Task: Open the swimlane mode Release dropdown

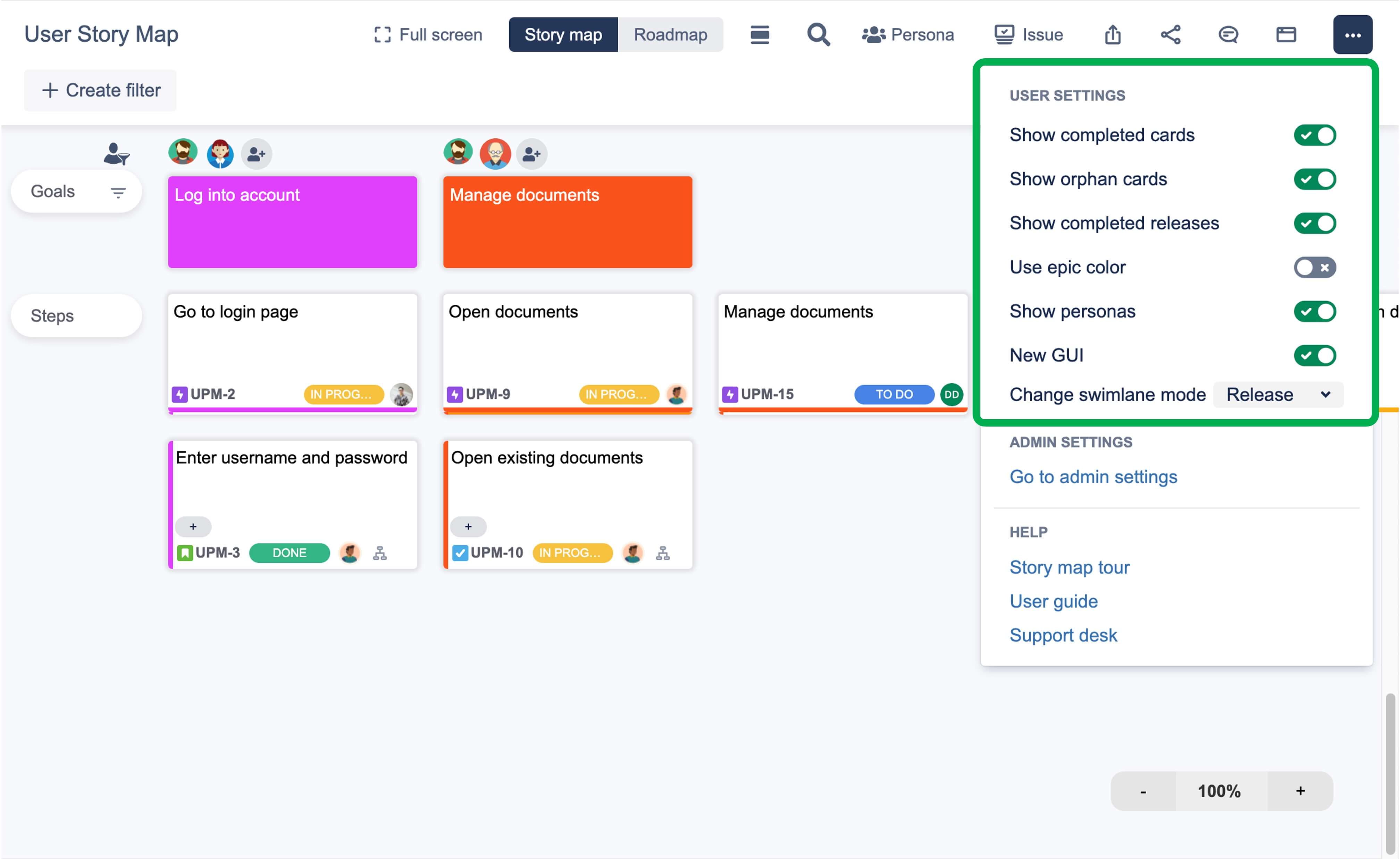Action: point(1277,395)
